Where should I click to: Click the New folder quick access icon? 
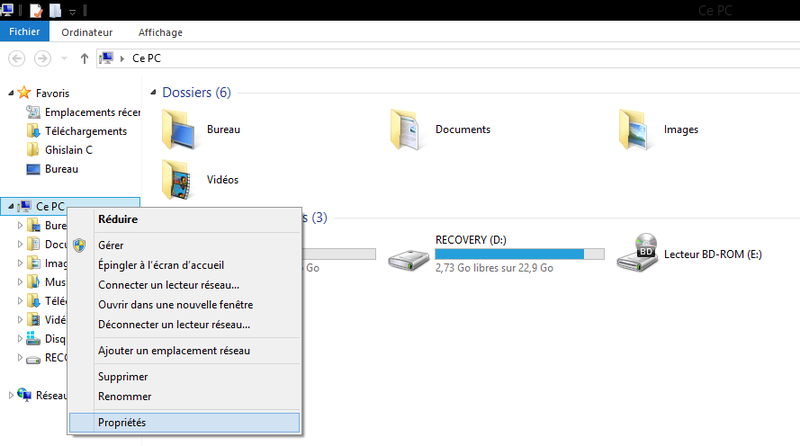click(55, 10)
